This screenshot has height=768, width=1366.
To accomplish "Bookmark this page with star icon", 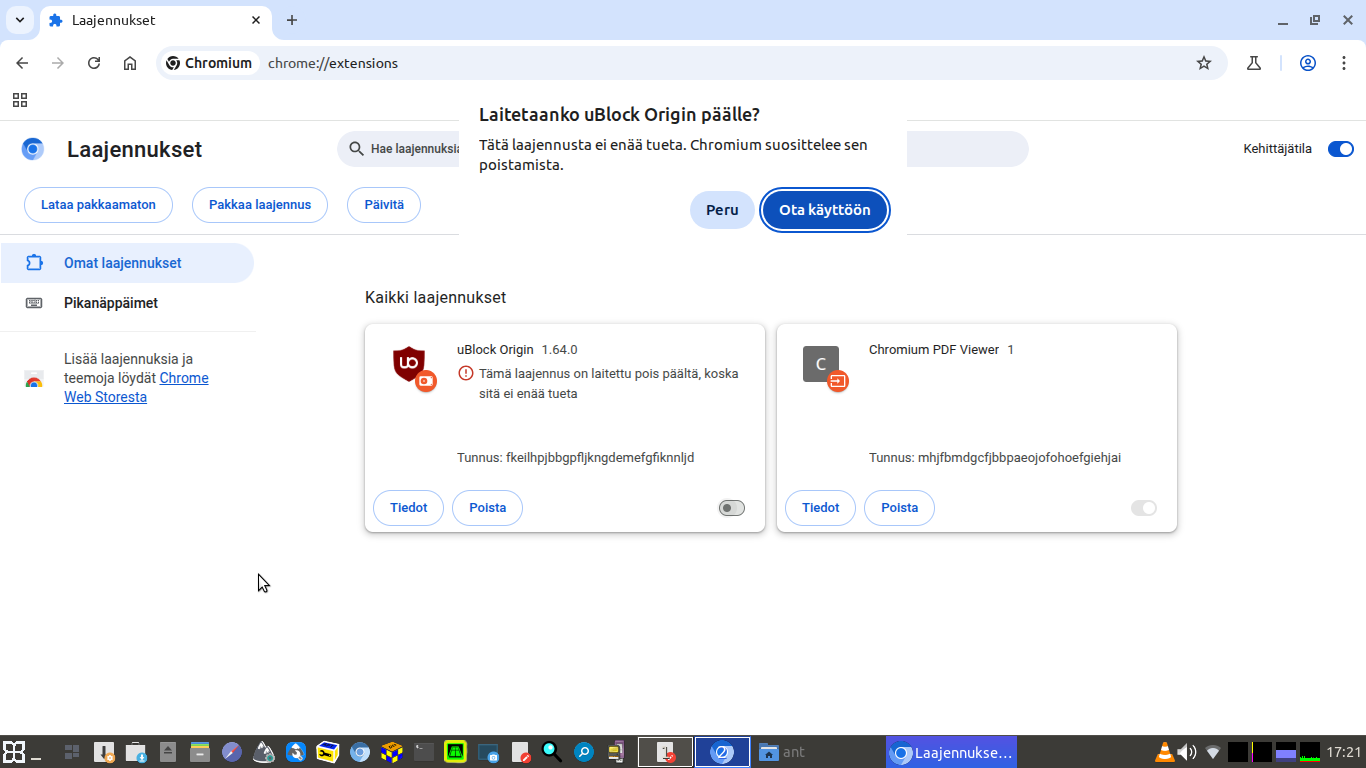I will pos(1204,63).
